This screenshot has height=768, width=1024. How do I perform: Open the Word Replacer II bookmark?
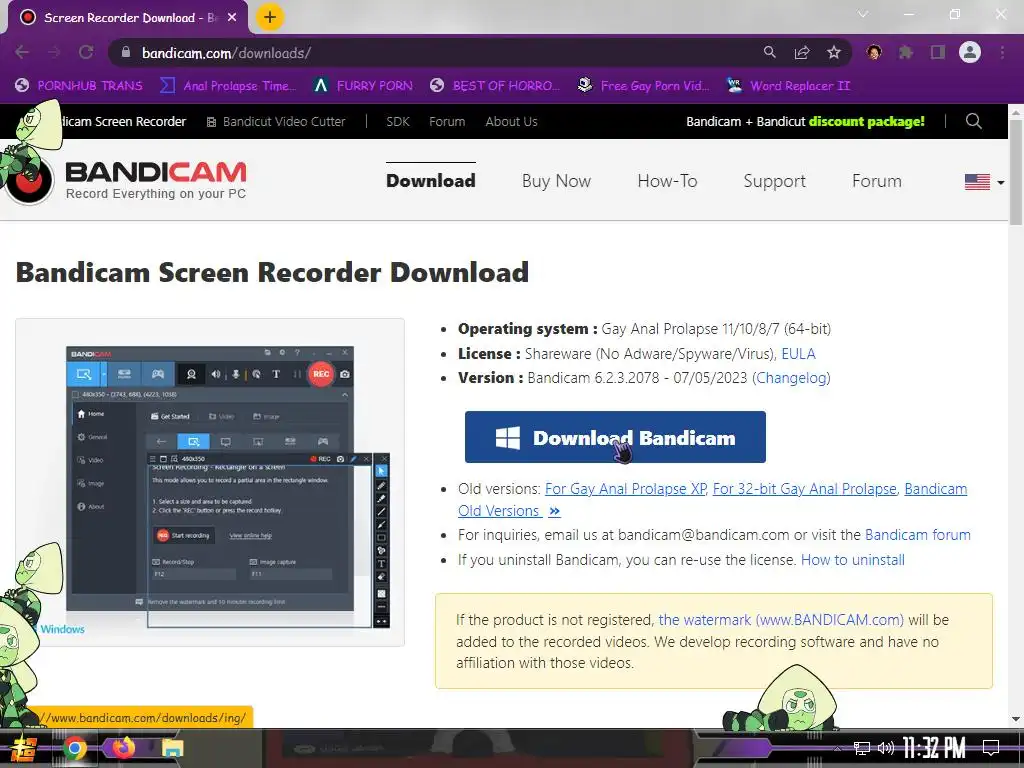[x=788, y=86]
